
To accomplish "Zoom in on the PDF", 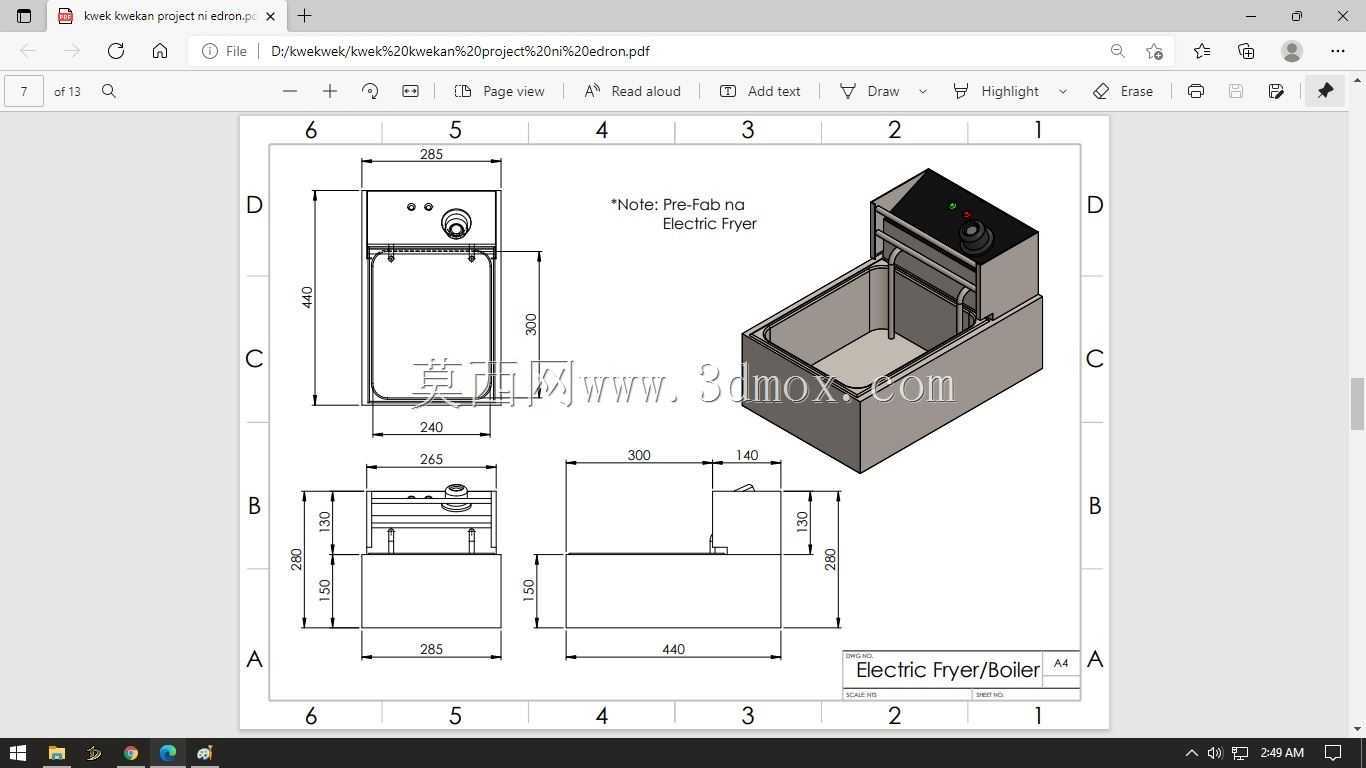I will click(x=330, y=91).
